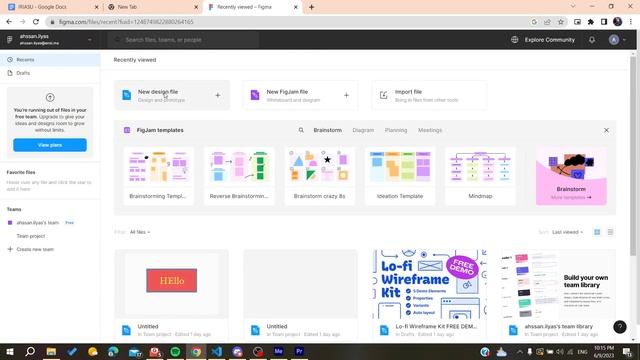
Task: Open a new browser tab
Action: [x=311, y=7]
